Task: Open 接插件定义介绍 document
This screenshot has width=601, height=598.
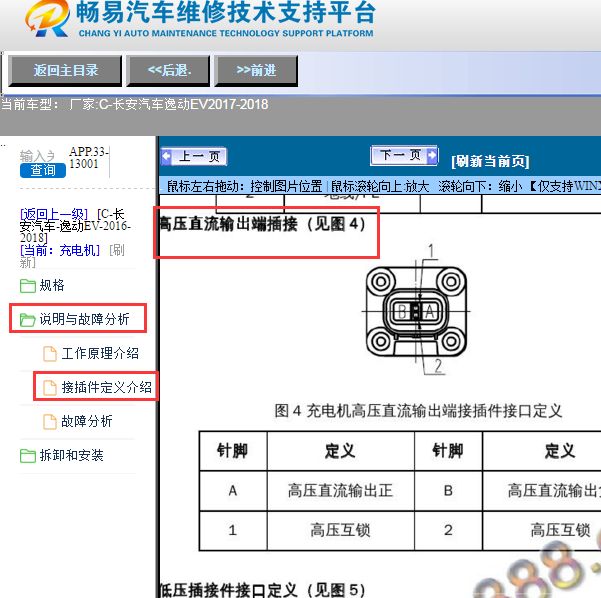Action: point(107,387)
